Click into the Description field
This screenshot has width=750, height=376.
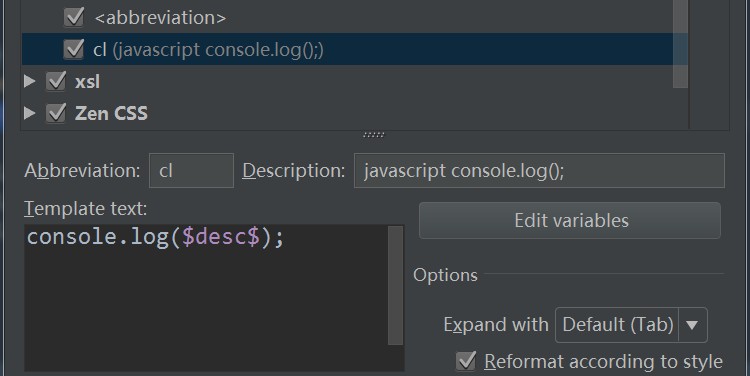coord(539,171)
